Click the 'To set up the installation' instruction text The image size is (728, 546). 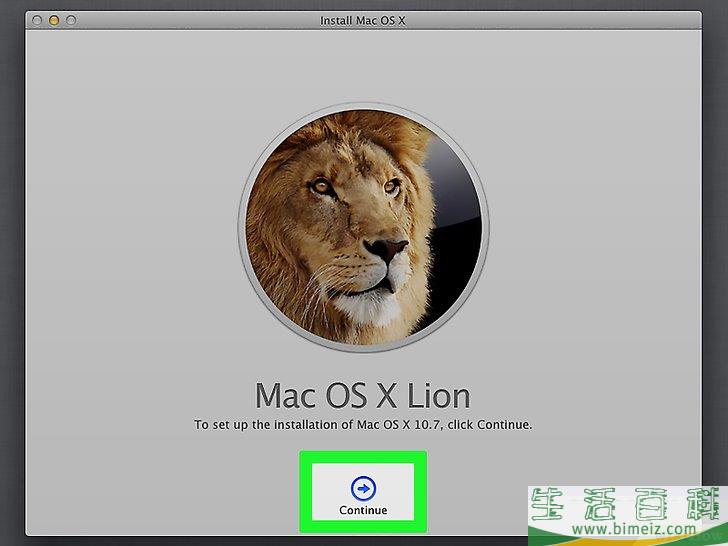[x=363, y=425]
